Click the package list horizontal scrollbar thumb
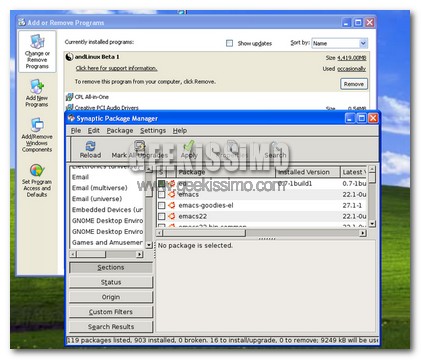This screenshot has height=360, width=421. (204, 233)
